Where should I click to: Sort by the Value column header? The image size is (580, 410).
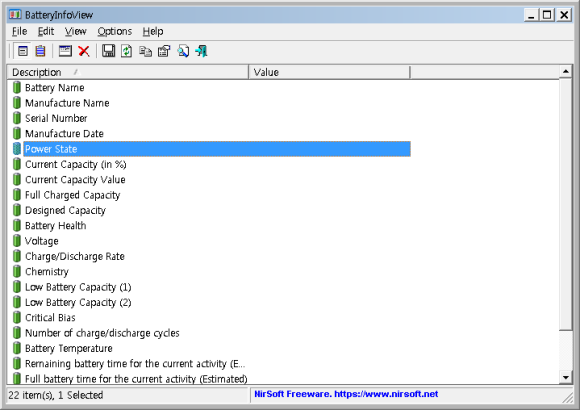[330, 72]
